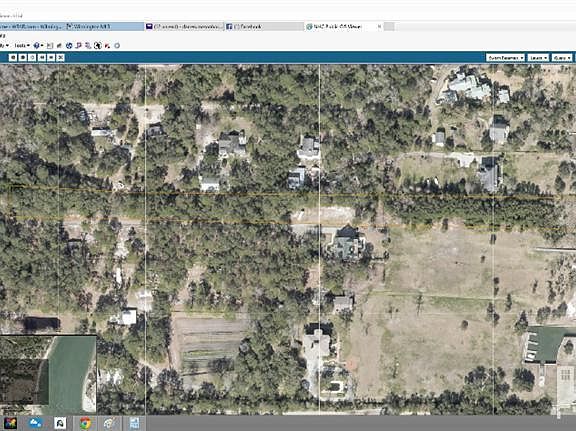Open the white square taskbar icon with black figure
This screenshot has height=431, width=576.
(x=60, y=423)
